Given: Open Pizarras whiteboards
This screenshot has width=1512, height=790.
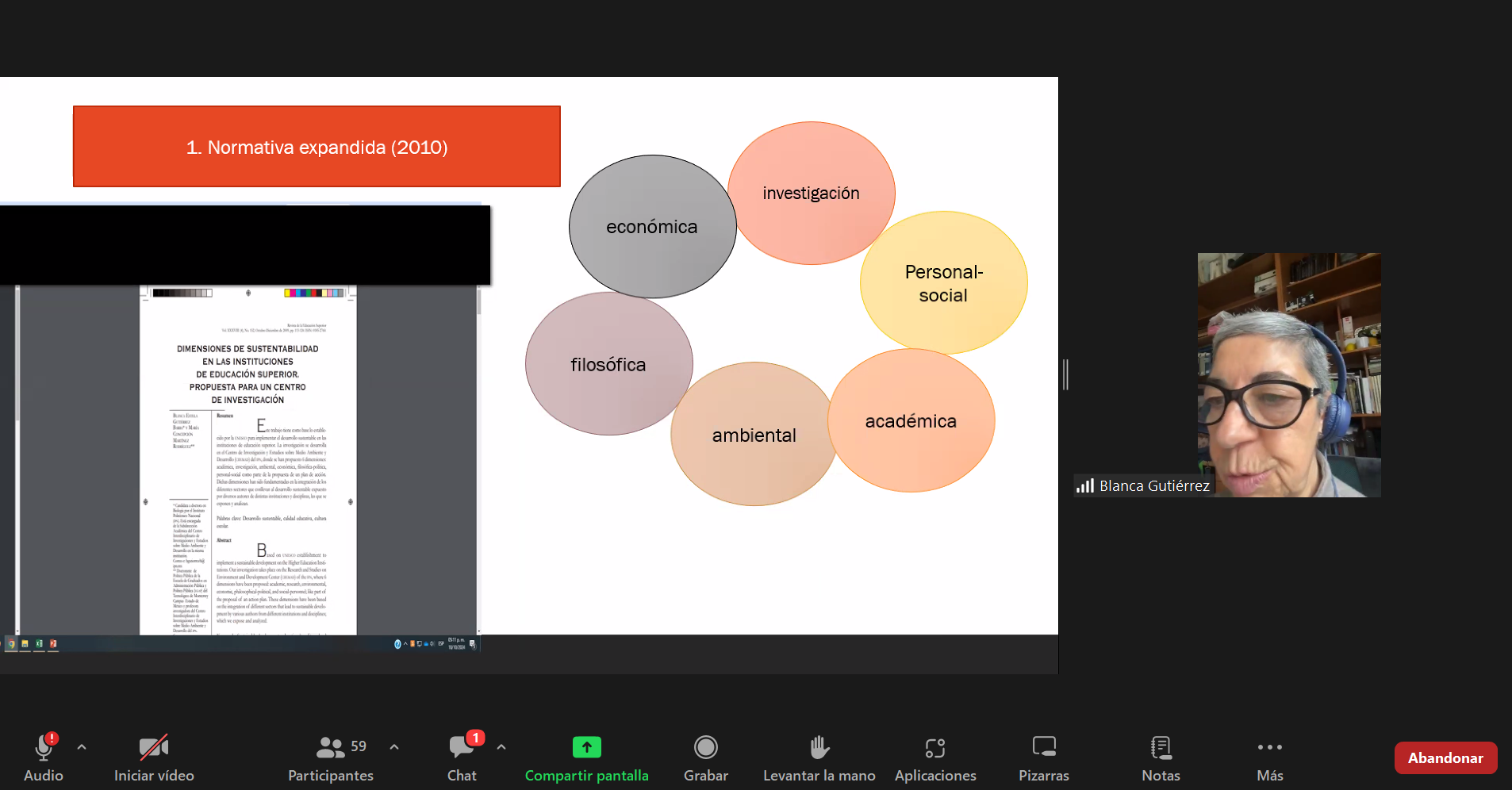Looking at the screenshot, I should 1043,748.
